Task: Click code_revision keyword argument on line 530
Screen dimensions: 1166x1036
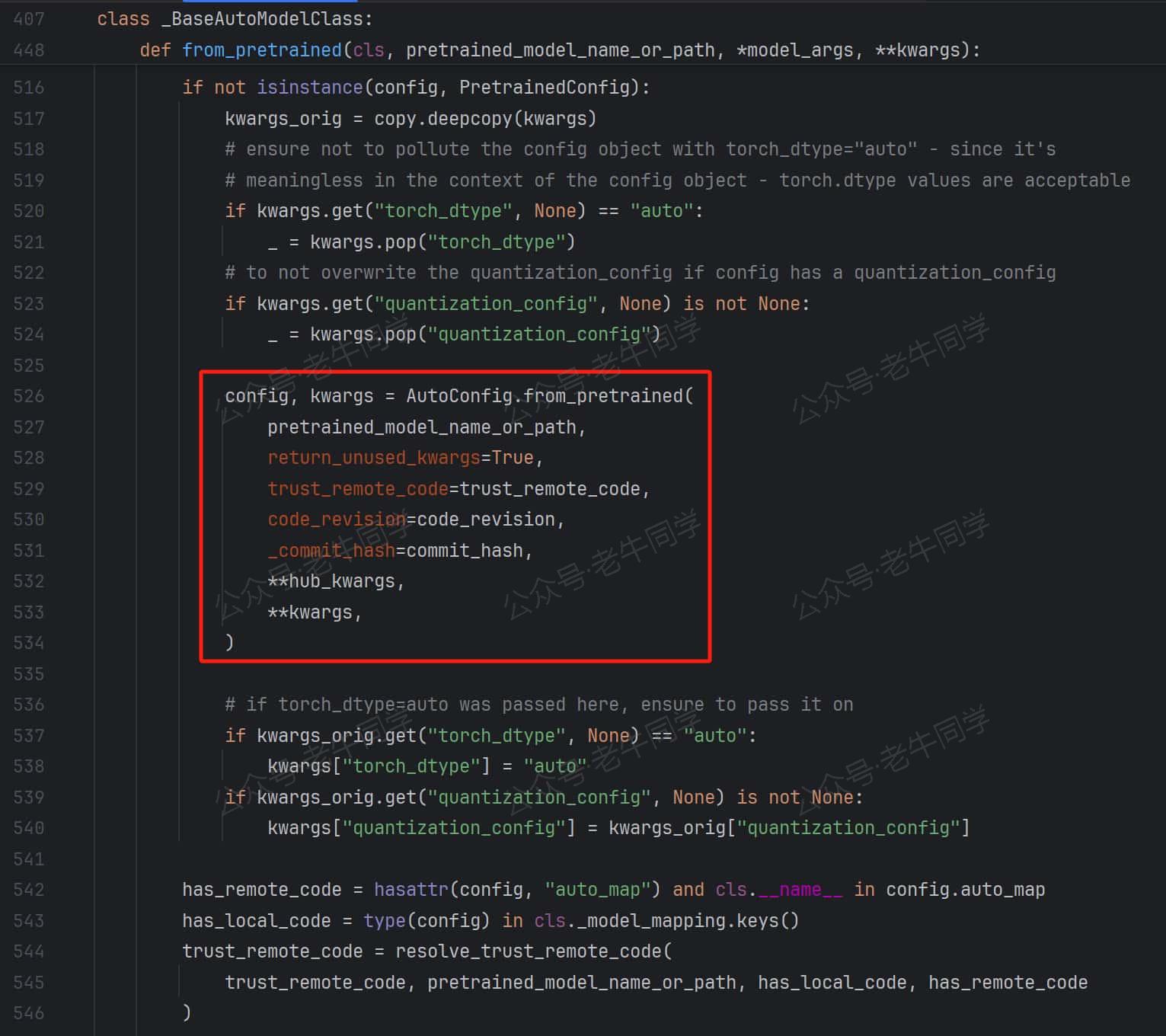Action: pos(337,520)
